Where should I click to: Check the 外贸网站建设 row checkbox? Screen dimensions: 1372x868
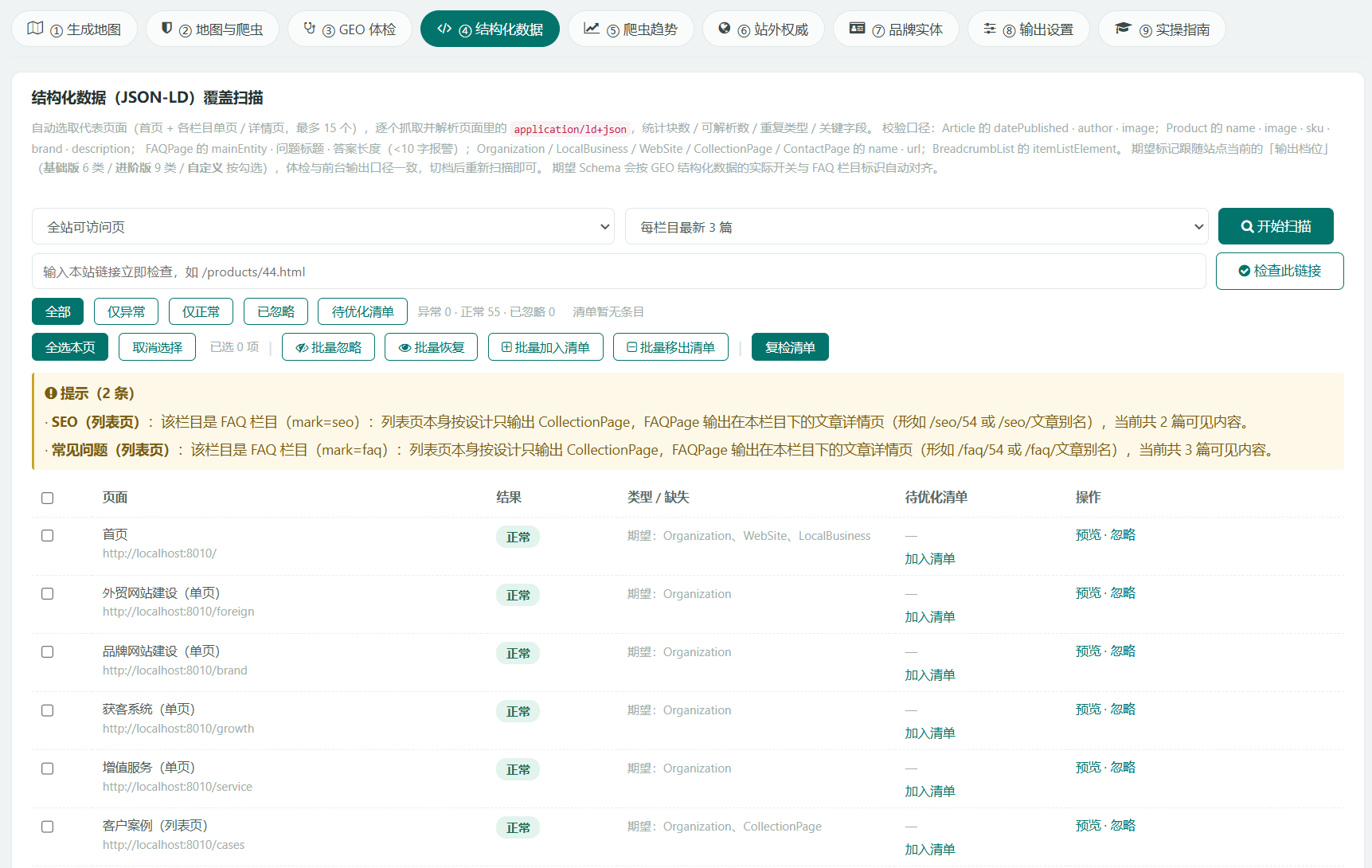[x=48, y=593]
